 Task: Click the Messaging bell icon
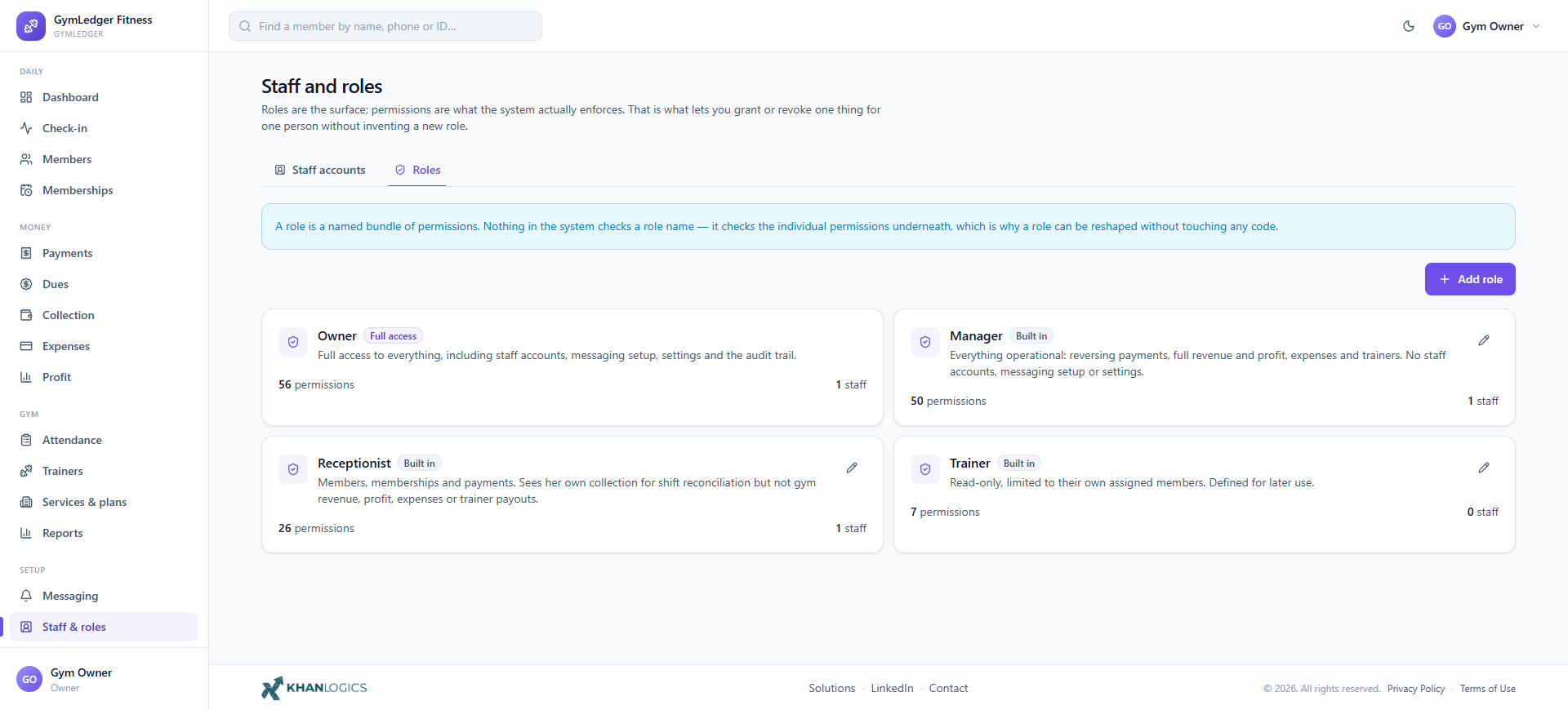pos(26,596)
